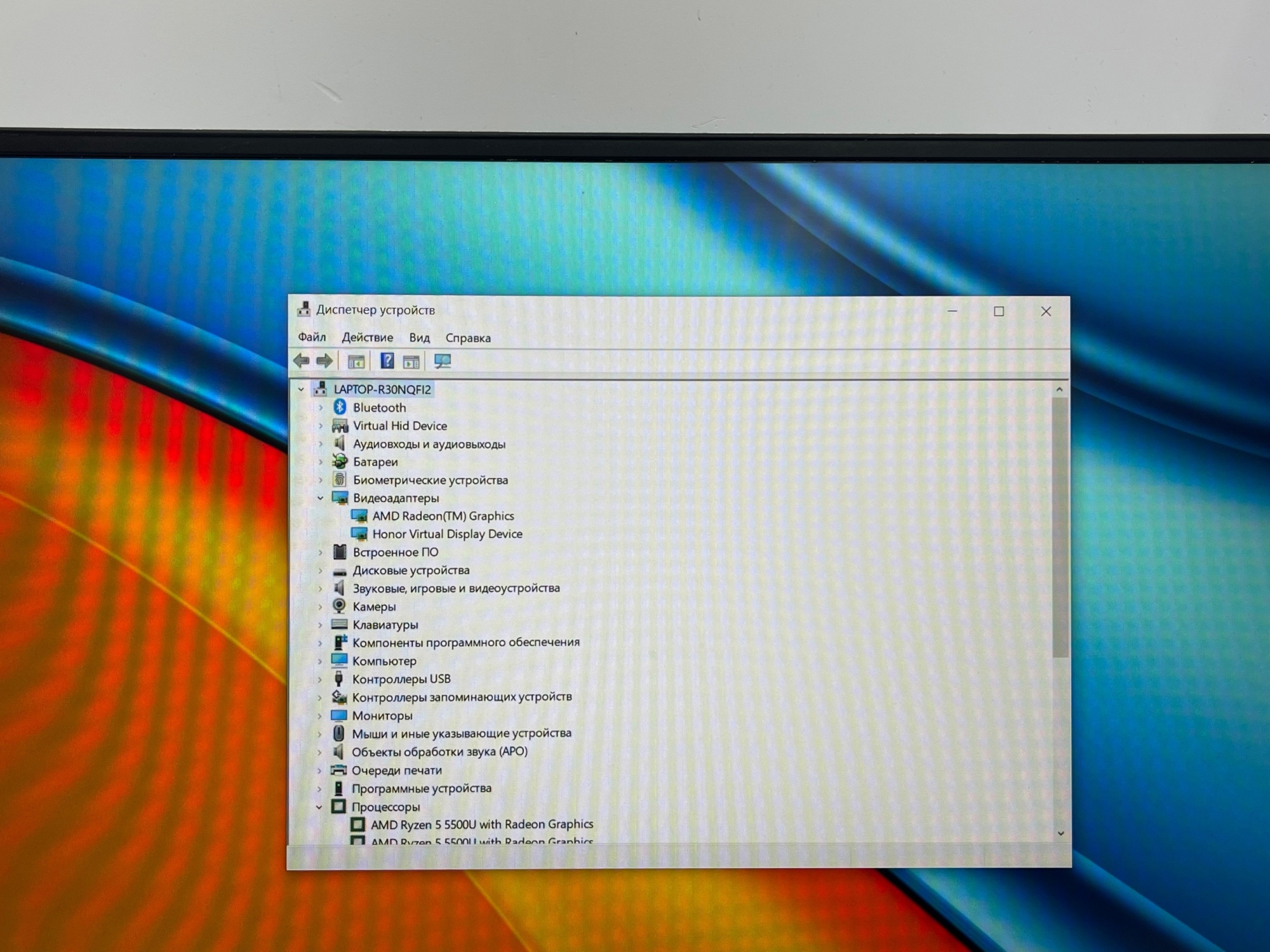Toggle the console tree toolbar icon

356,362
